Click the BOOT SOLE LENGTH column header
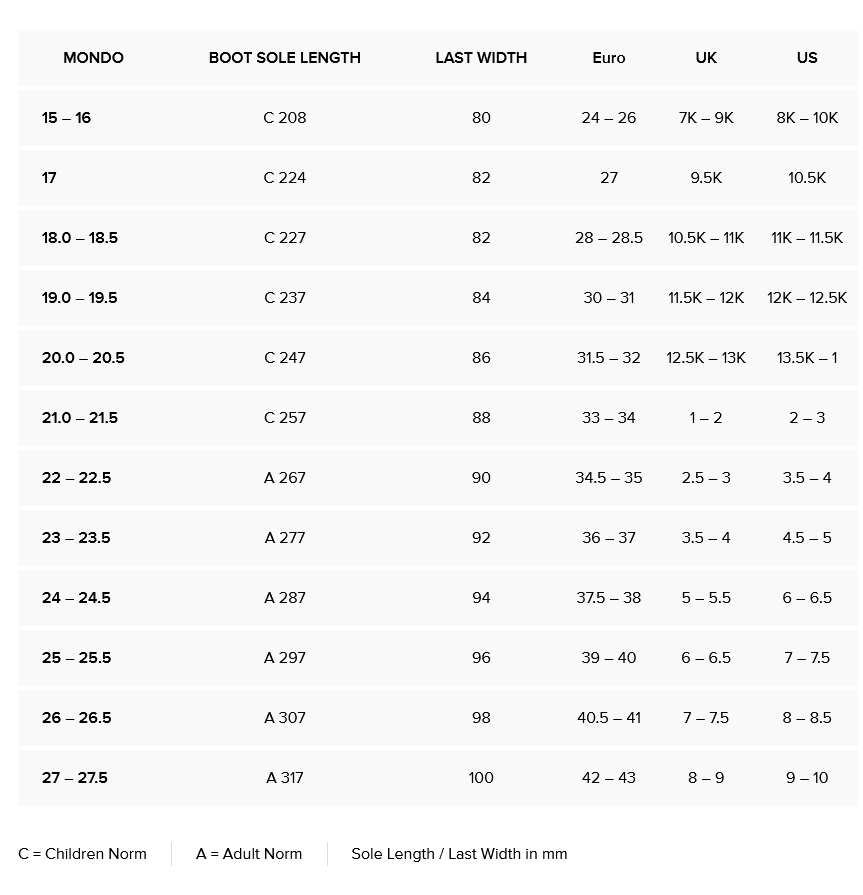 pos(285,58)
